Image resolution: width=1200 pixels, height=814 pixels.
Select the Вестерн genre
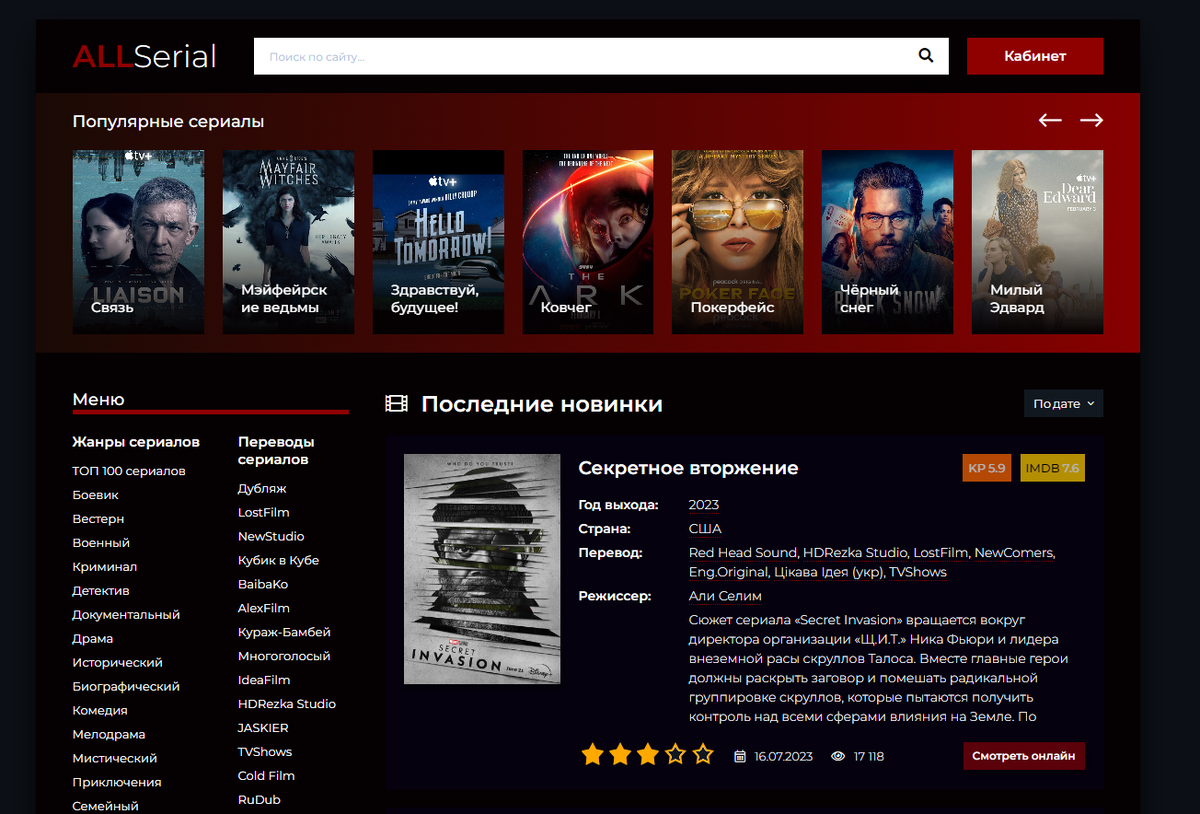pos(98,519)
